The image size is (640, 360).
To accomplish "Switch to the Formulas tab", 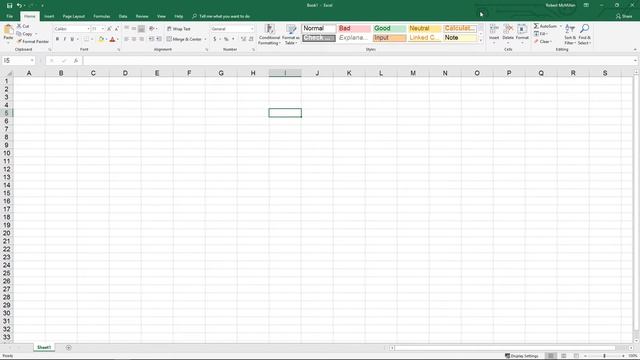I will pos(102,16).
